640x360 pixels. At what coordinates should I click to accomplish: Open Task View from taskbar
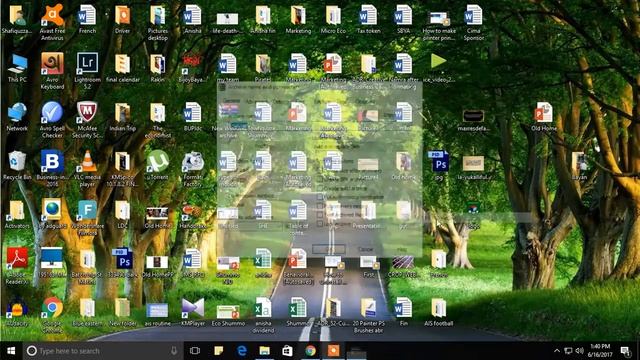coord(195,351)
